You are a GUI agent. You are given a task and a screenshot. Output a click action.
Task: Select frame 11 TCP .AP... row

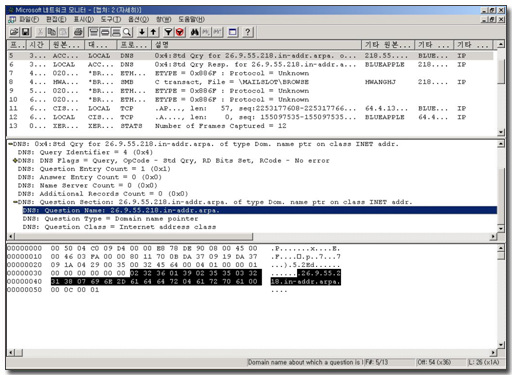[x=250, y=108]
